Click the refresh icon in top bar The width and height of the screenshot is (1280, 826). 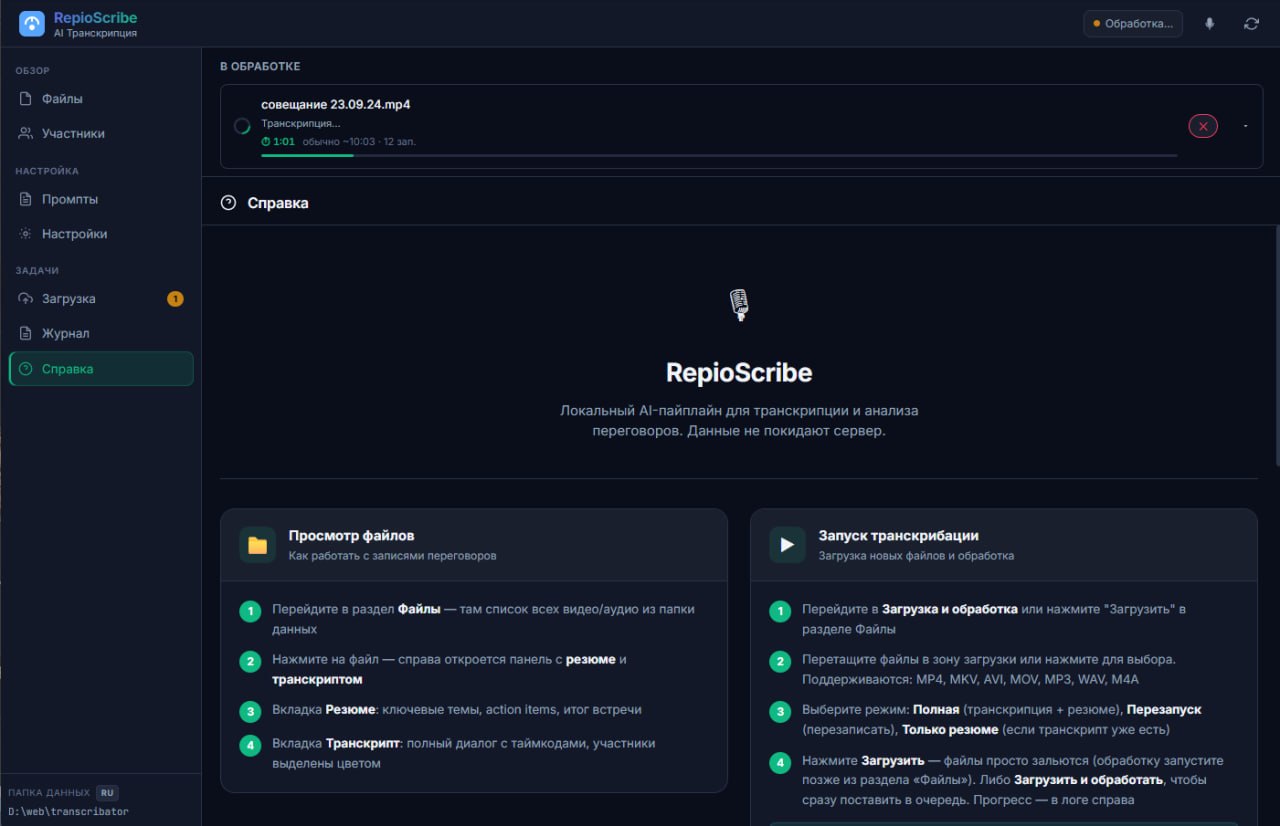point(1251,24)
